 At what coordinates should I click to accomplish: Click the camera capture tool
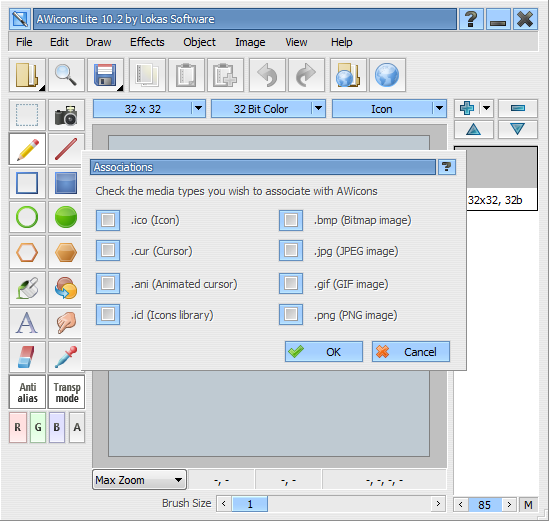[66, 115]
